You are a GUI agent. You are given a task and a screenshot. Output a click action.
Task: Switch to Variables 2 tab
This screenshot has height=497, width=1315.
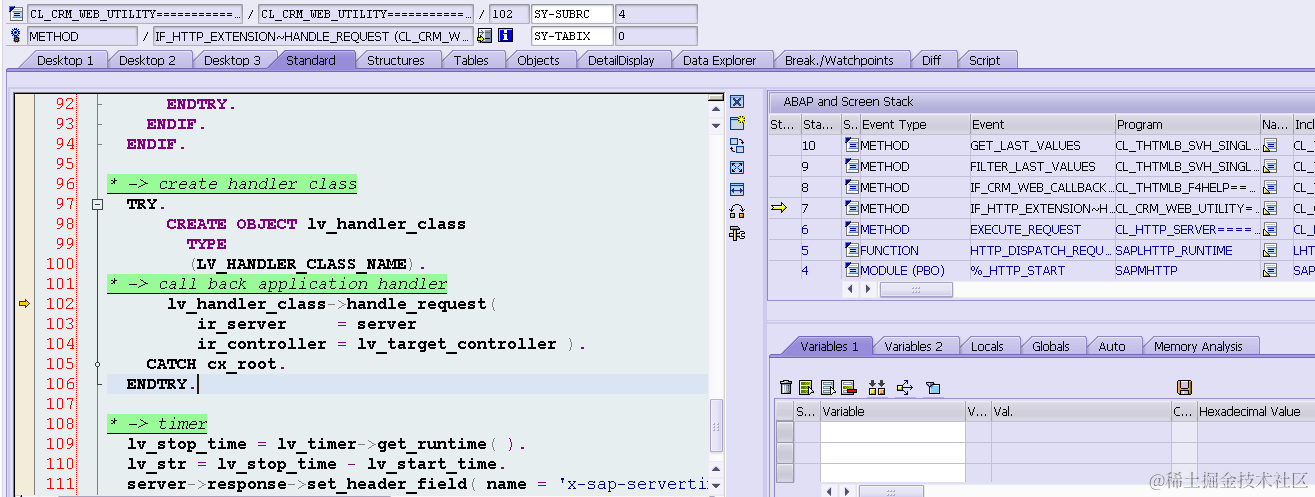coord(913,346)
